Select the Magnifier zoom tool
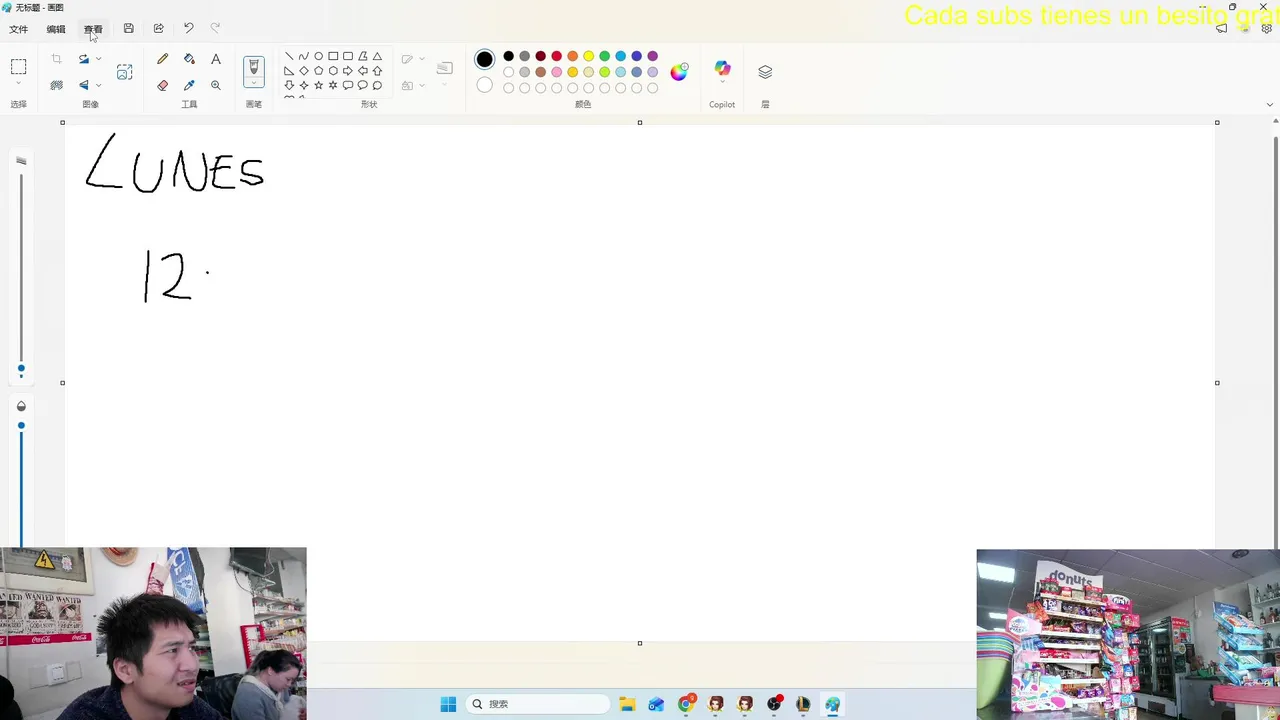1280x720 pixels. [215, 85]
